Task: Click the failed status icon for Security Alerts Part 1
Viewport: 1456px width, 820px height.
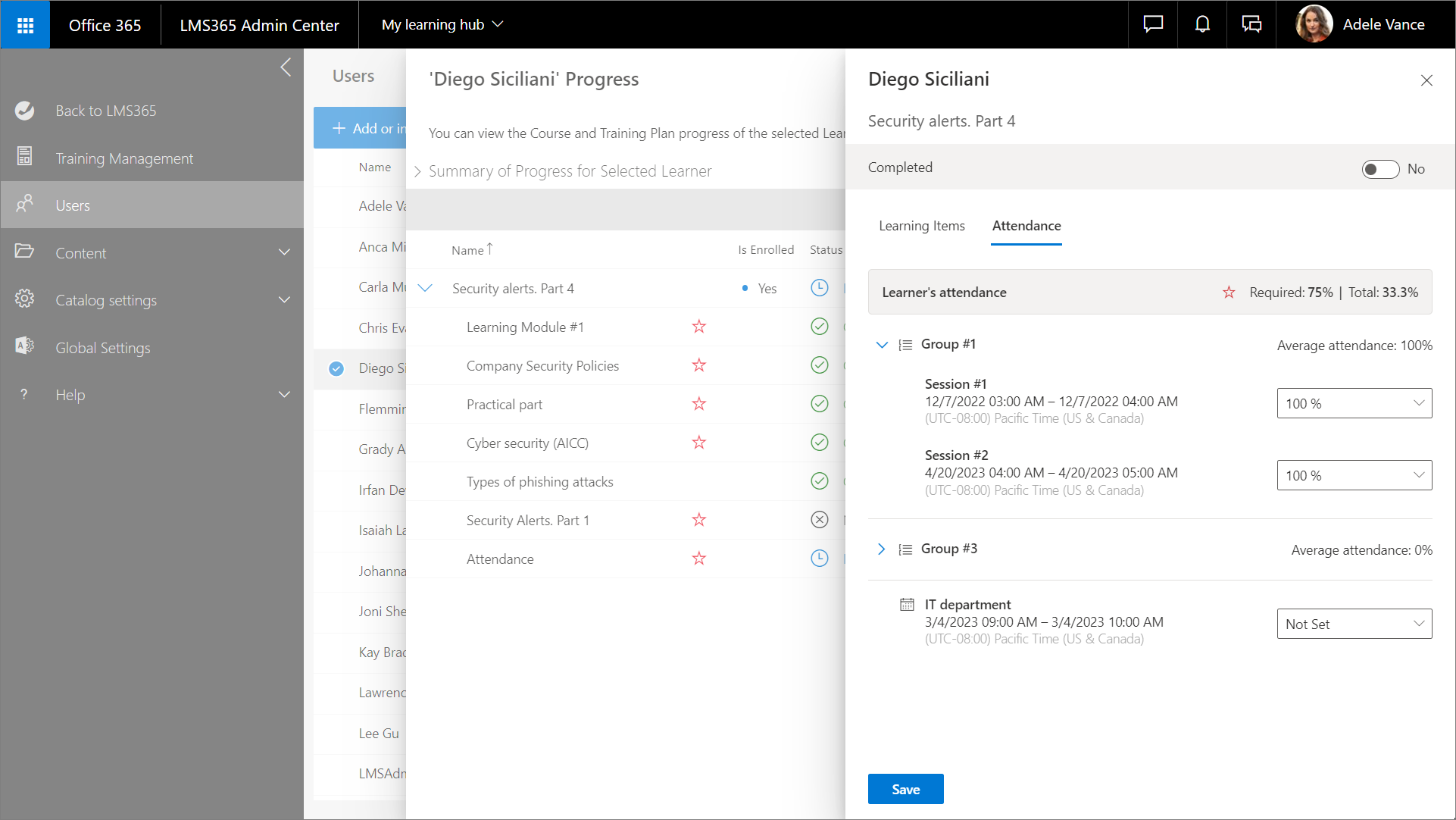Action: click(819, 520)
